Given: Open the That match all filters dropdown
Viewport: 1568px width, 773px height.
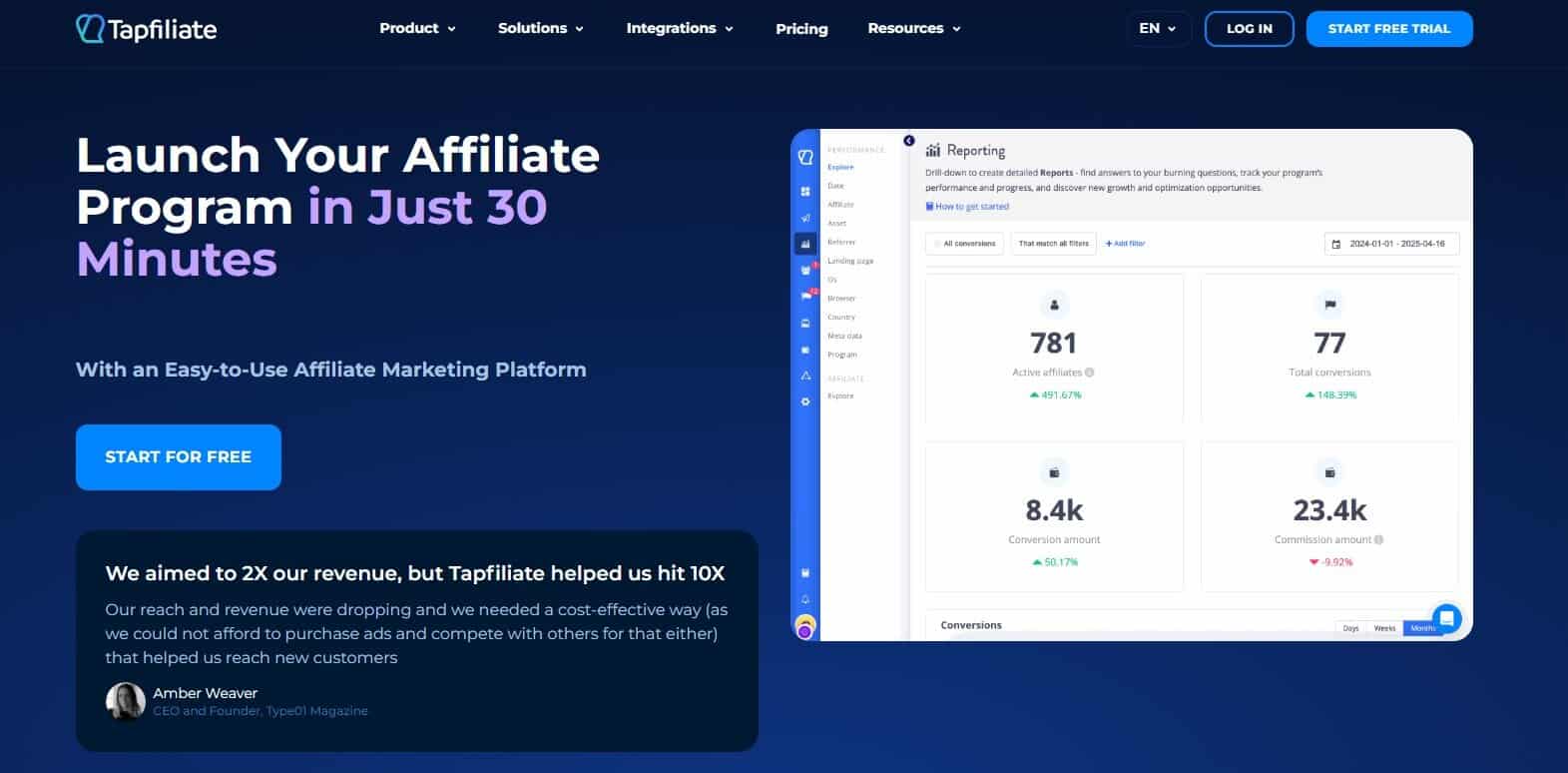Looking at the screenshot, I should click(1053, 244).
